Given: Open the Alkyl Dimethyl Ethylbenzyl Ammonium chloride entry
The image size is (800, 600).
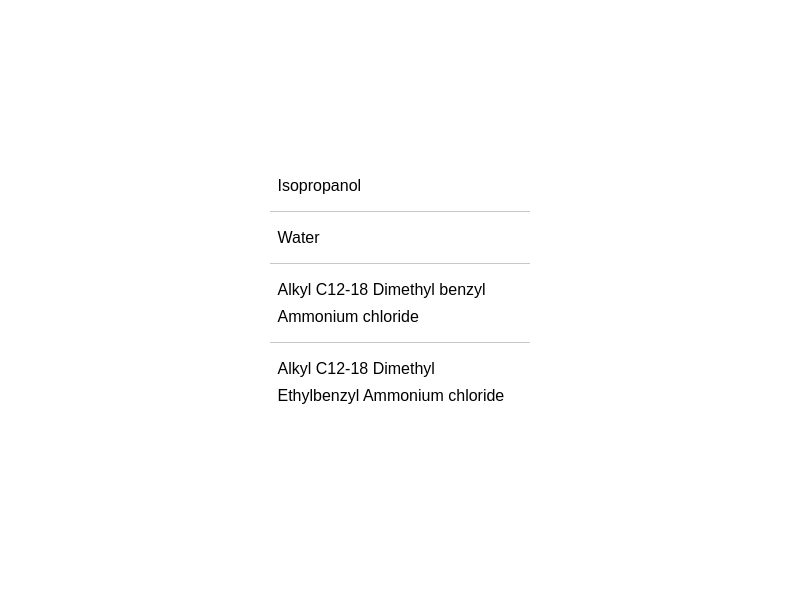Looking at the screenshot, I should (x=400, y=382).
